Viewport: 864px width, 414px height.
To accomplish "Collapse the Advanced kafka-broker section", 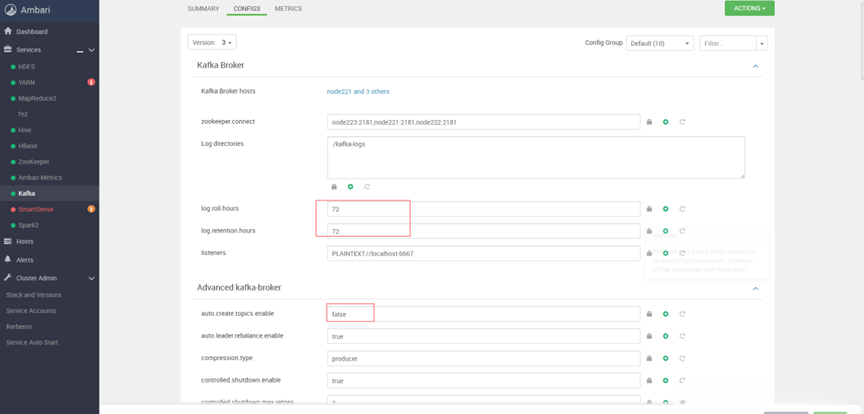I will (755, 288).
